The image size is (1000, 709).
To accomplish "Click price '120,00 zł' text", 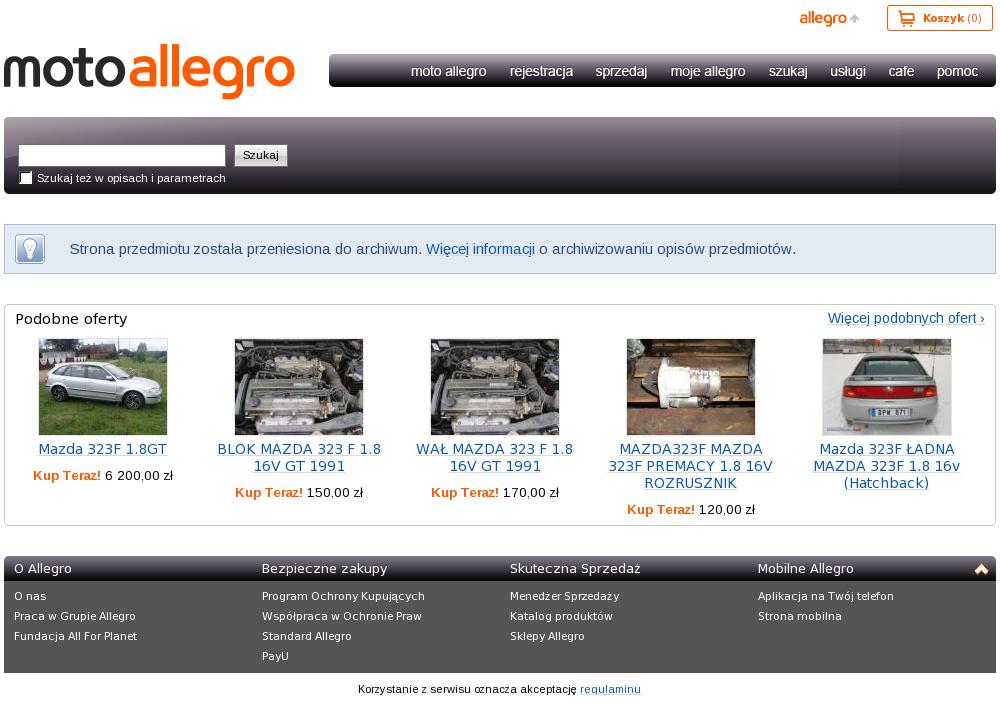I will pos(727,510).
